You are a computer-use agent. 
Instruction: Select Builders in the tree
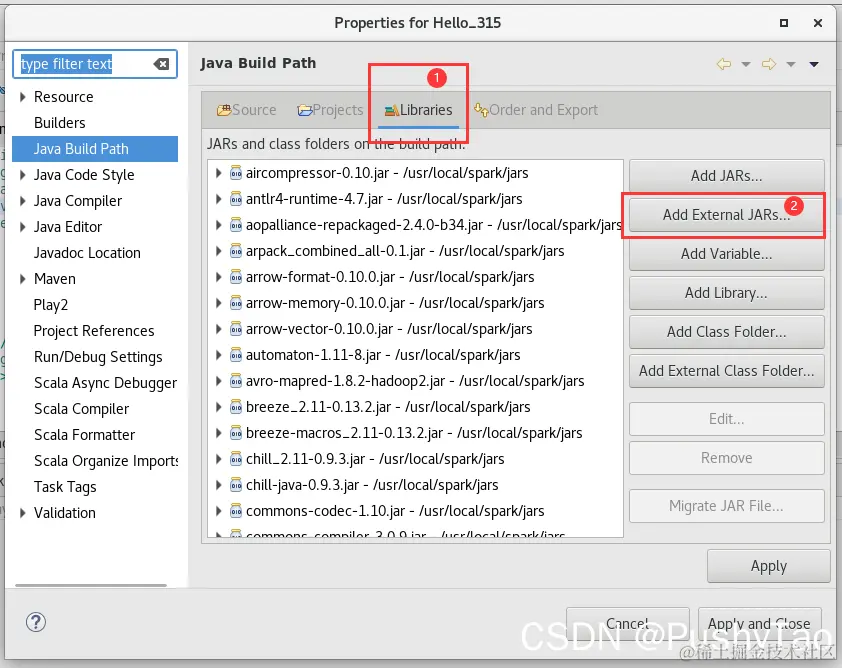pyautogui.click(x=60, y=123)
